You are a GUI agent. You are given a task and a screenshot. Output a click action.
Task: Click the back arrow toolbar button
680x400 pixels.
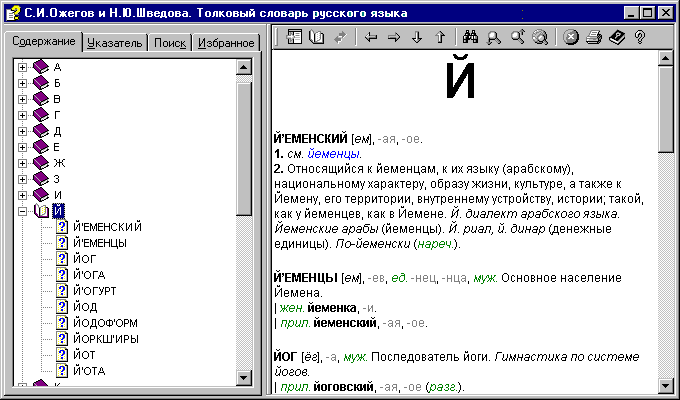pyautogui.click(x=371, y=37)
